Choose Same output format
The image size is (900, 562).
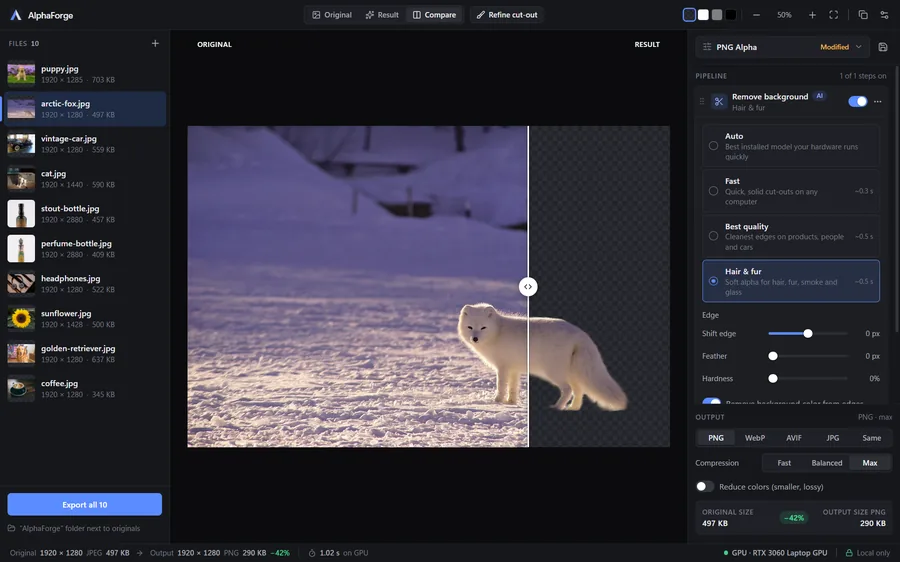[x=871, y=437]
